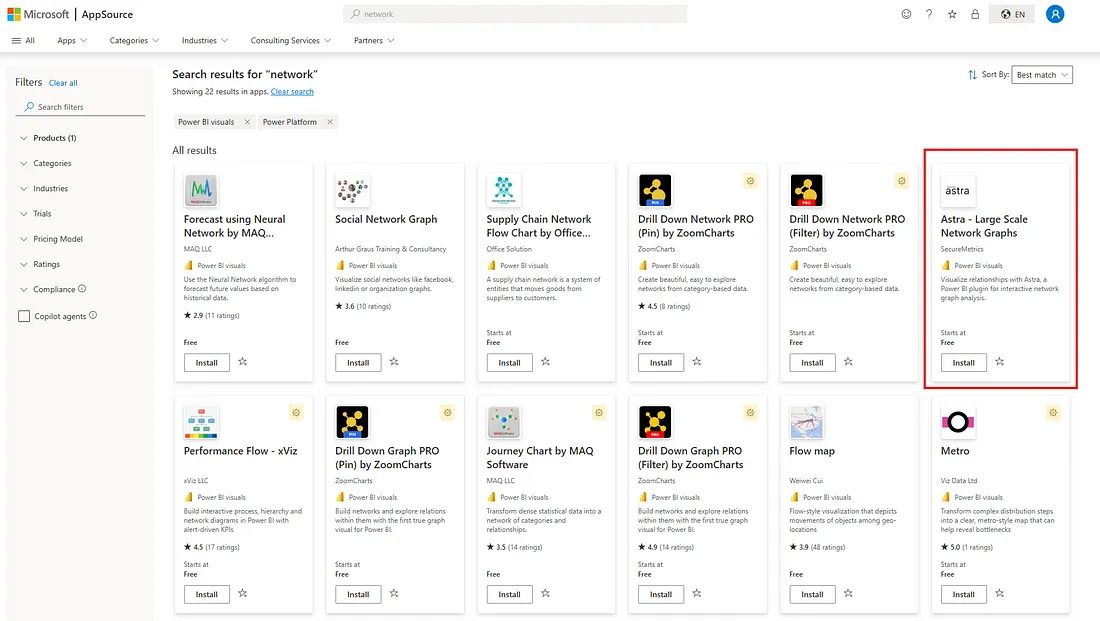Remove the Power Platform filter chip
1100x621 pixels.
330,122
